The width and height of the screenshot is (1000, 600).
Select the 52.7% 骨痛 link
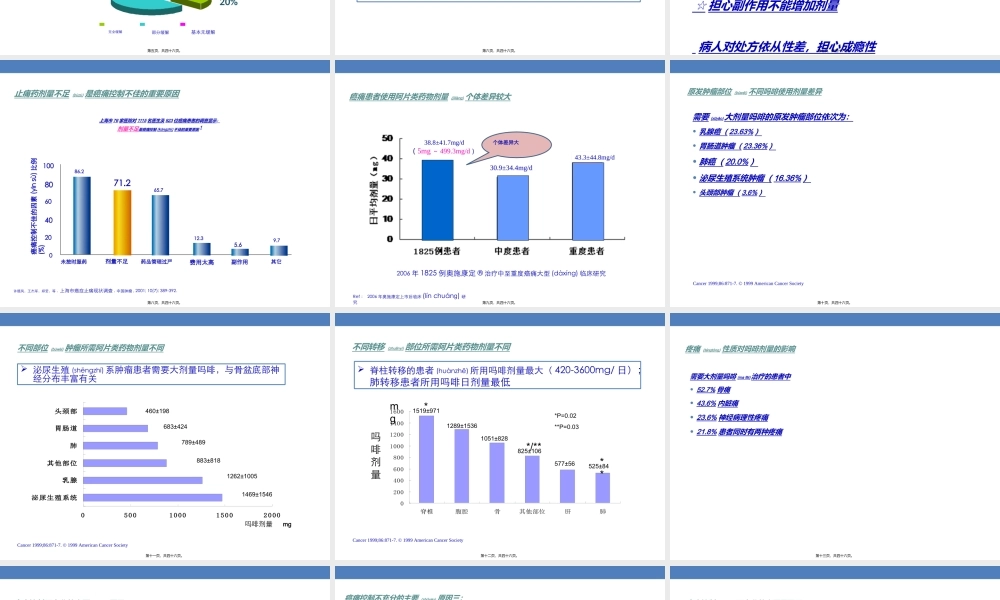pos(714,392)
